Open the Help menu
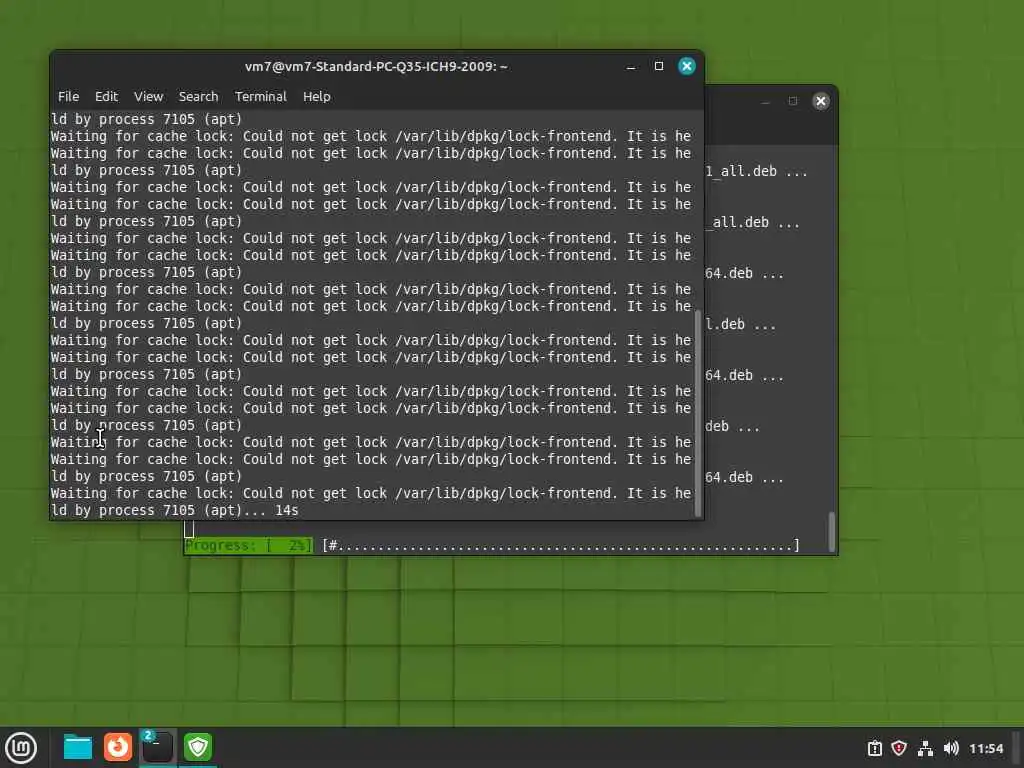This screenshot has width=1024, height=768. click(x=317, y=97)
